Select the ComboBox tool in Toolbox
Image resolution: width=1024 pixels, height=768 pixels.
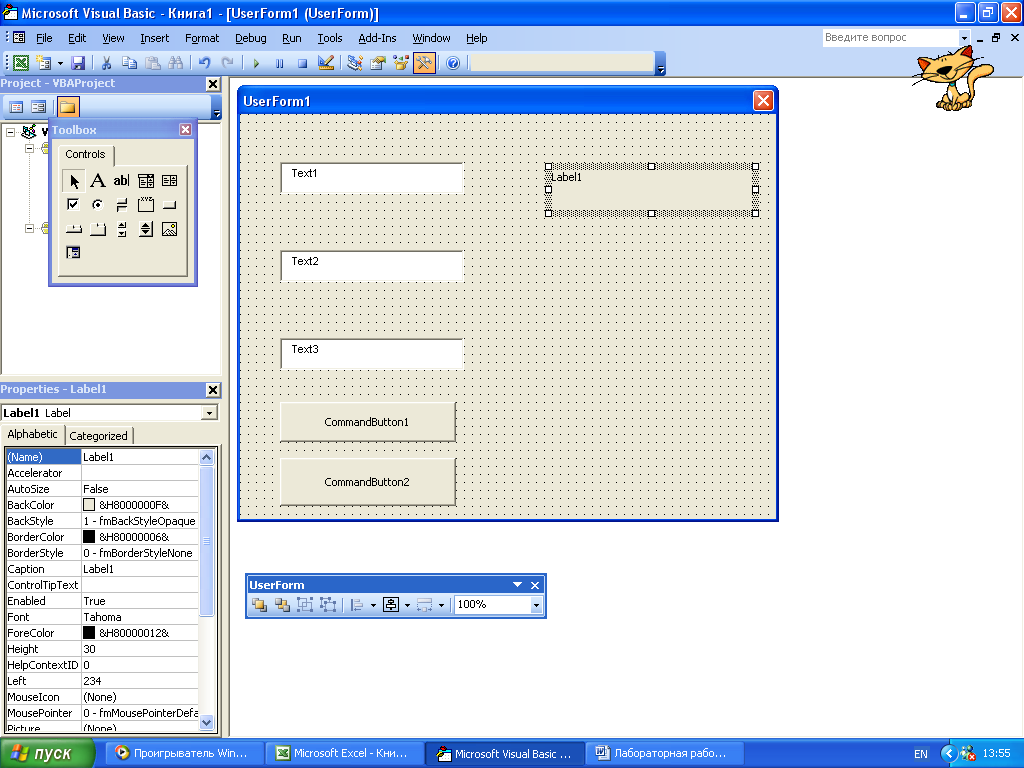pyautogui.click(x=146, y=180)
